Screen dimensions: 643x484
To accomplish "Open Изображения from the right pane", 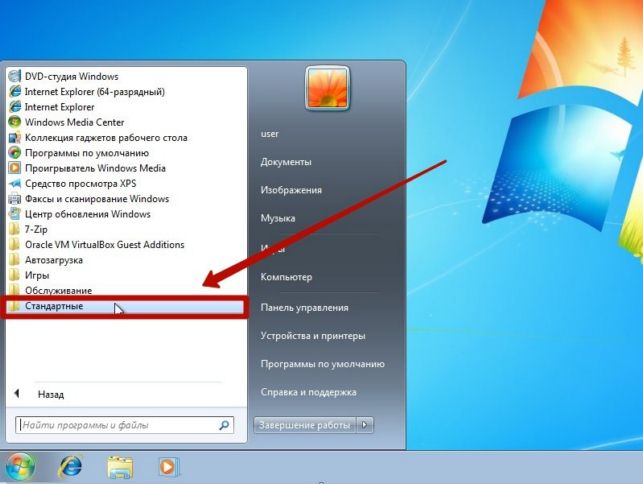I will pos(291,190).
